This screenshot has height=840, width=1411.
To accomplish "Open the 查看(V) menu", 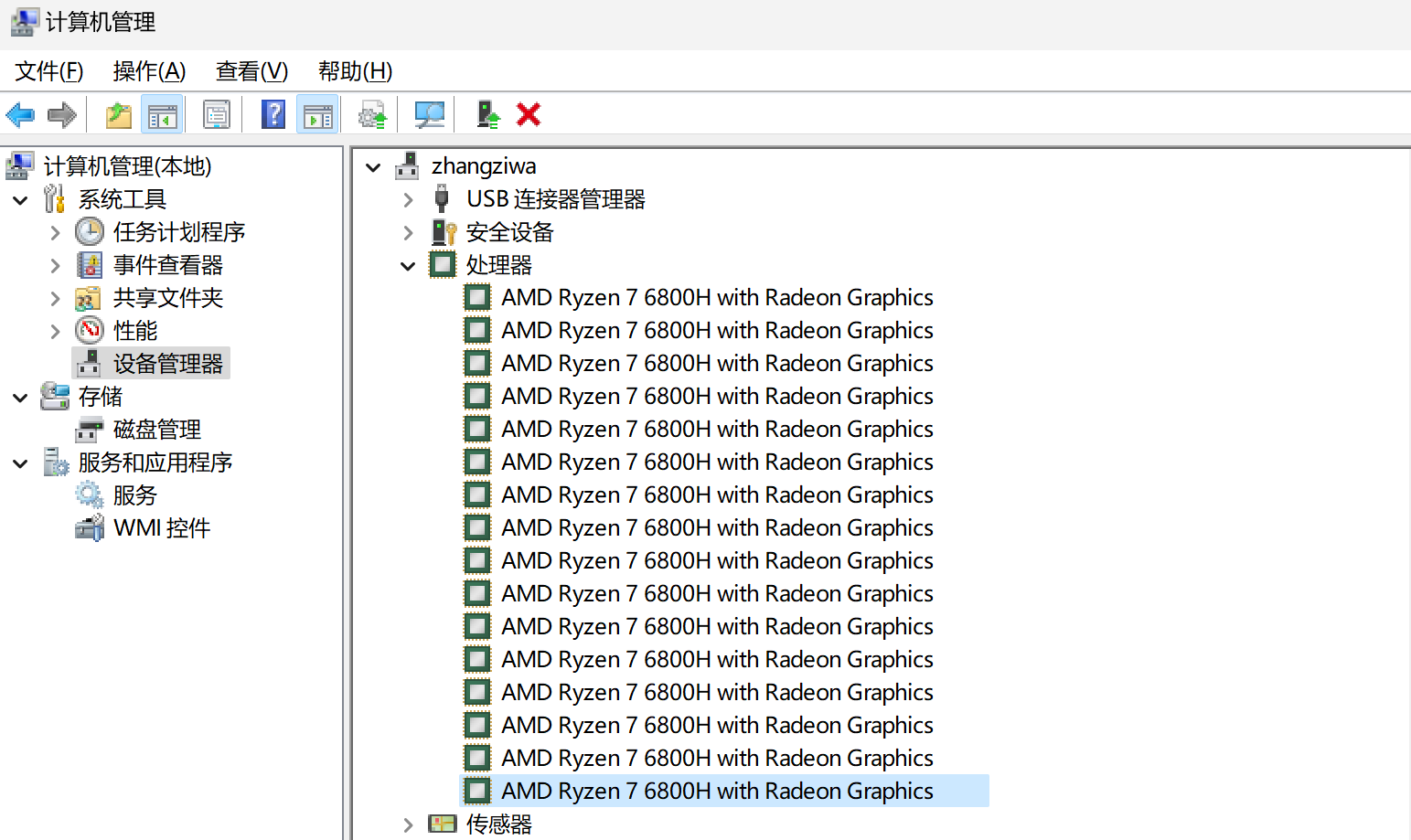I will coord(251,71).
